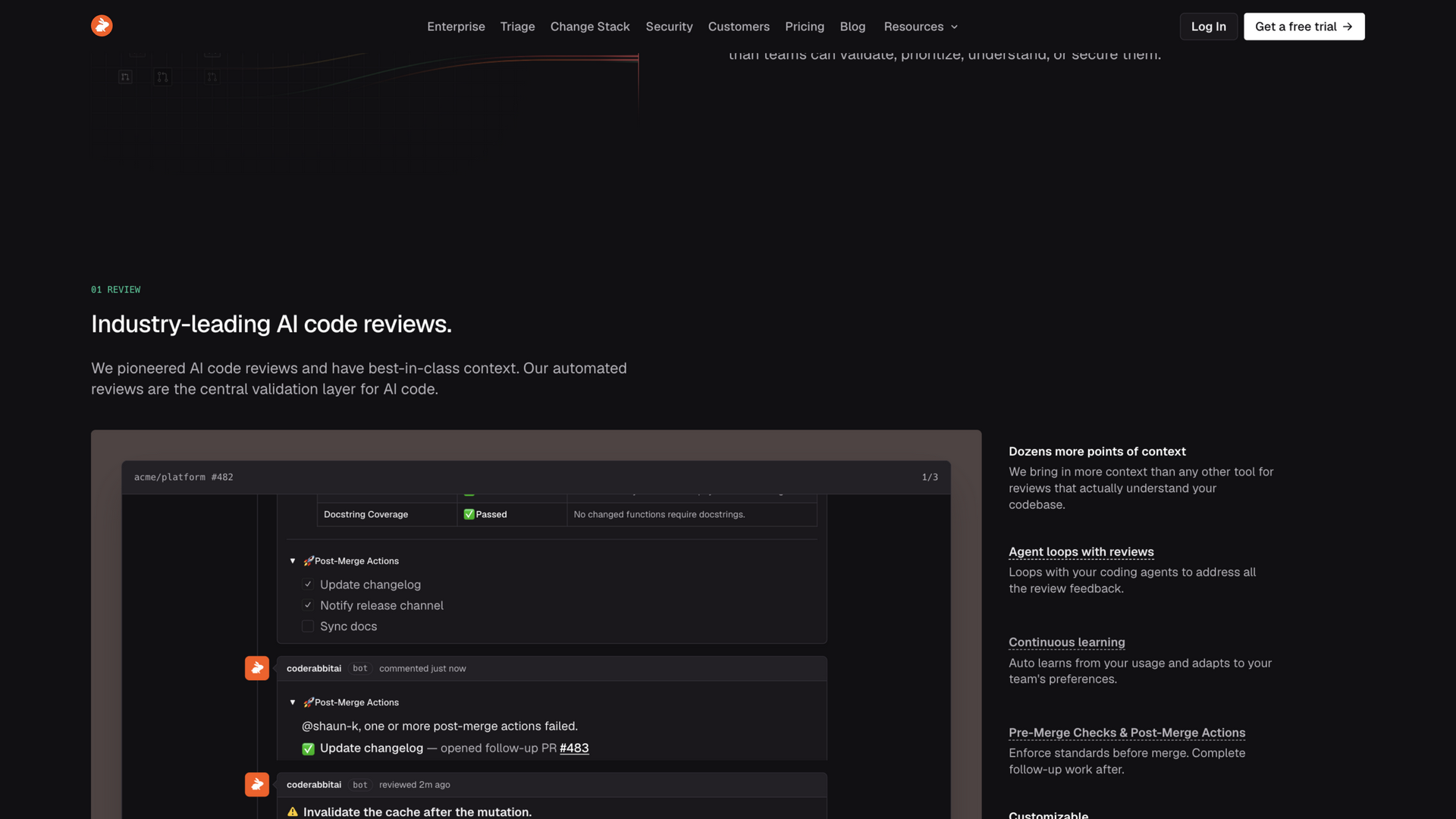
Task: Open follow-up PR #483 link
Action: (574, 748)
